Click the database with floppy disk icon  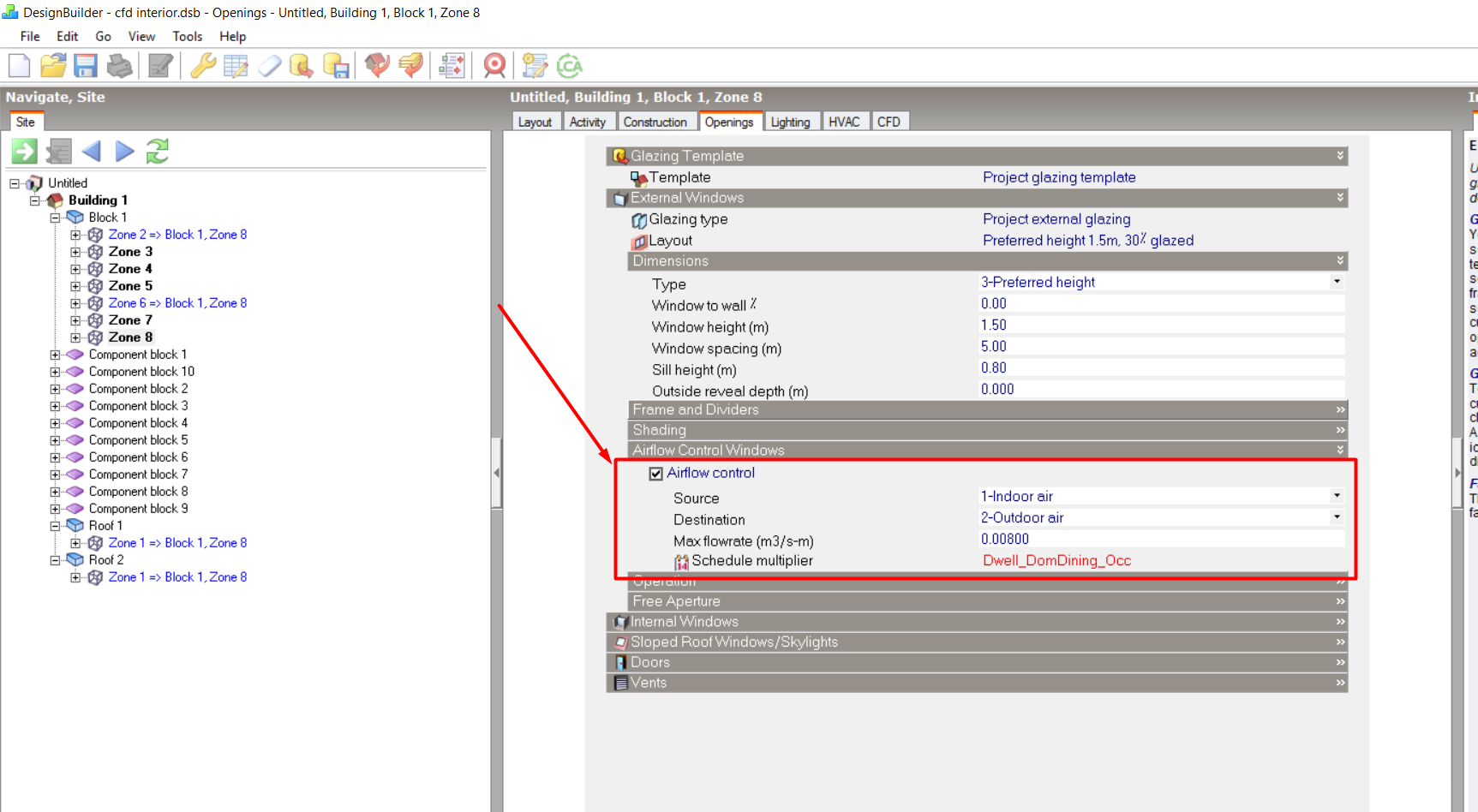point(336,66)
